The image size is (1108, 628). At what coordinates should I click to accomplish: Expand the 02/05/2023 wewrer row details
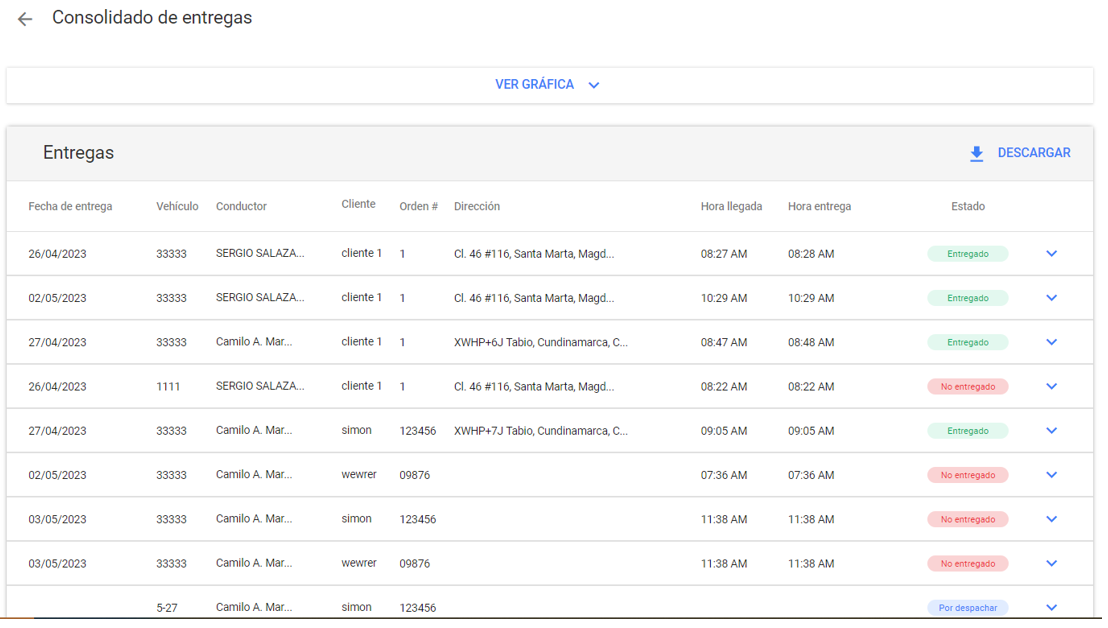(1051, 475)
